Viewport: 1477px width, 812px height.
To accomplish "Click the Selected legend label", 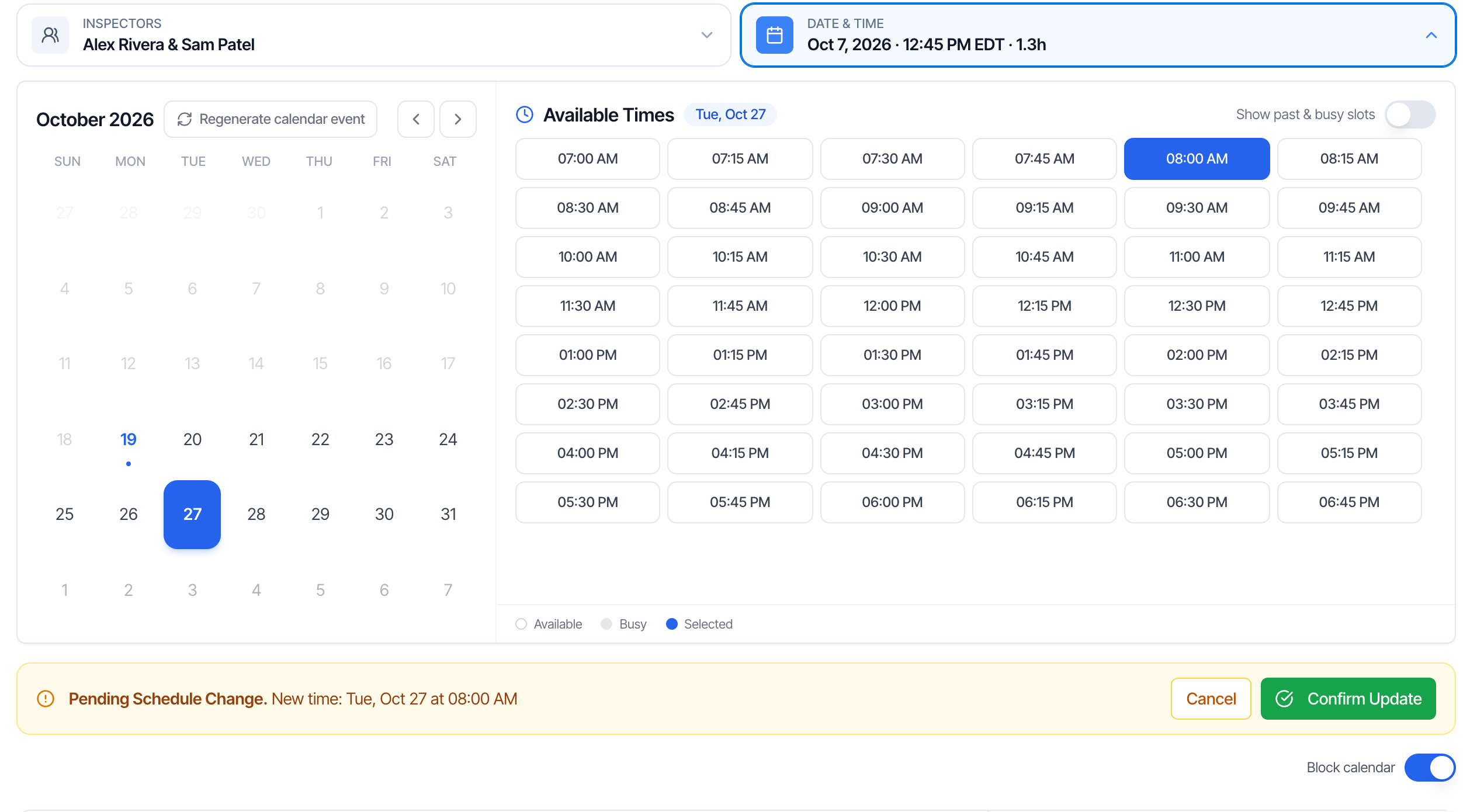I will tap(708, 624).
